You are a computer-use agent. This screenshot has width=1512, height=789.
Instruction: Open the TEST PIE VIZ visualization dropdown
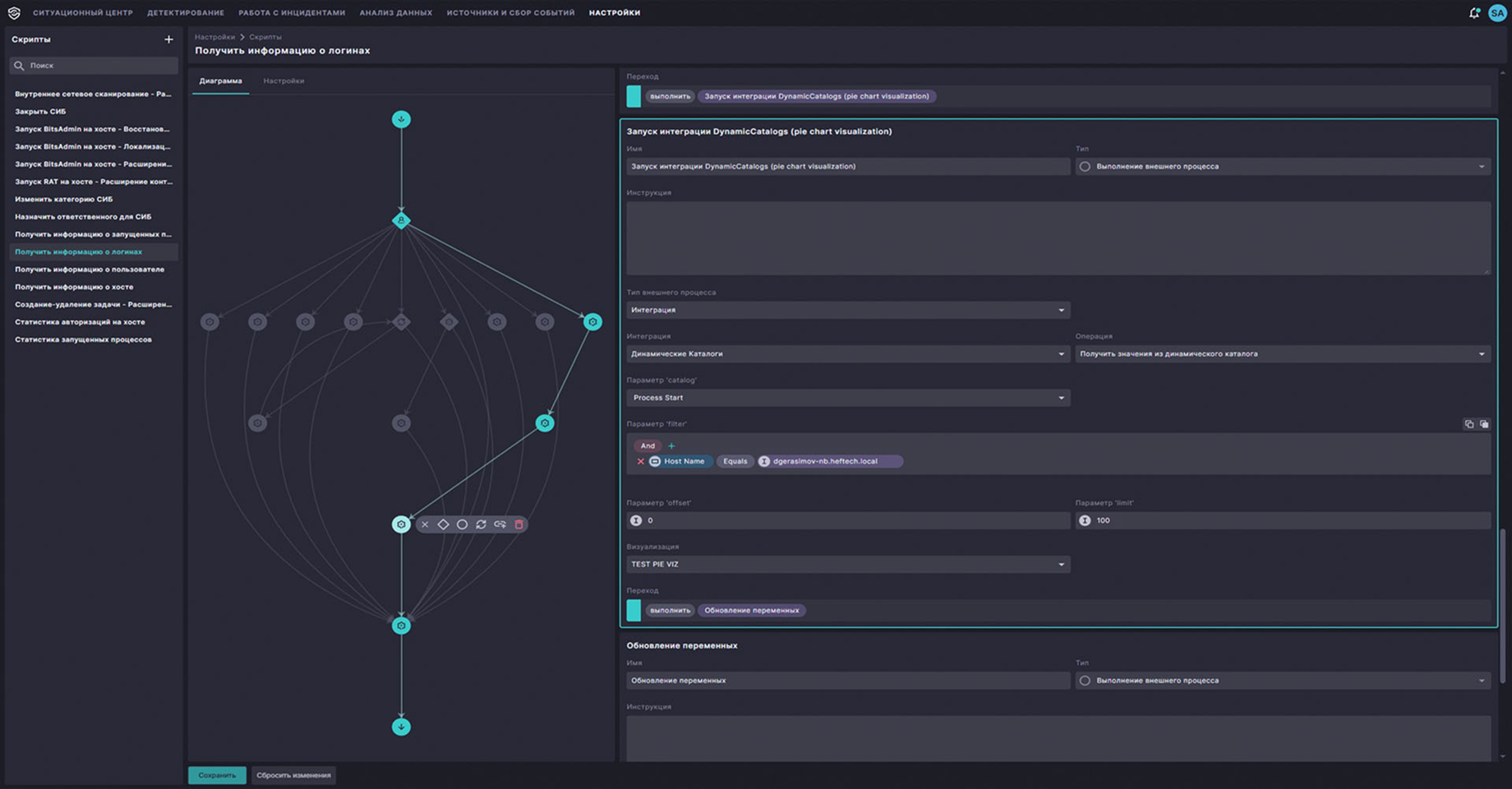tap(847, 565)
